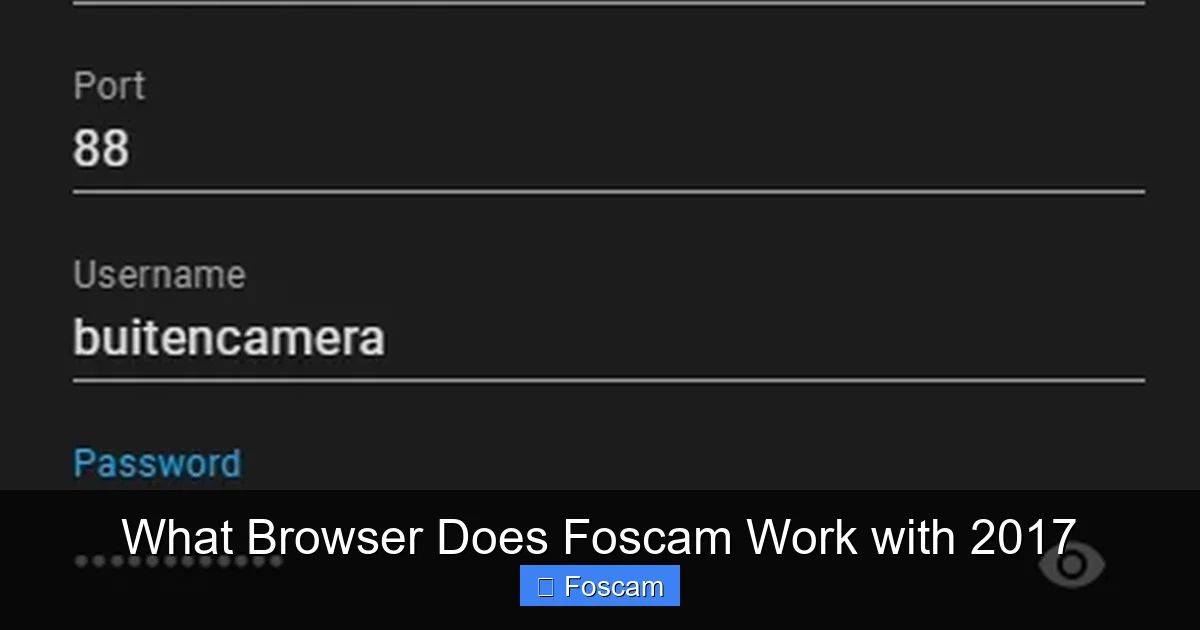Select the Password field label
Image resolution: width=1200 pixels, height=630 pixels.
click(x=156, y=462)
